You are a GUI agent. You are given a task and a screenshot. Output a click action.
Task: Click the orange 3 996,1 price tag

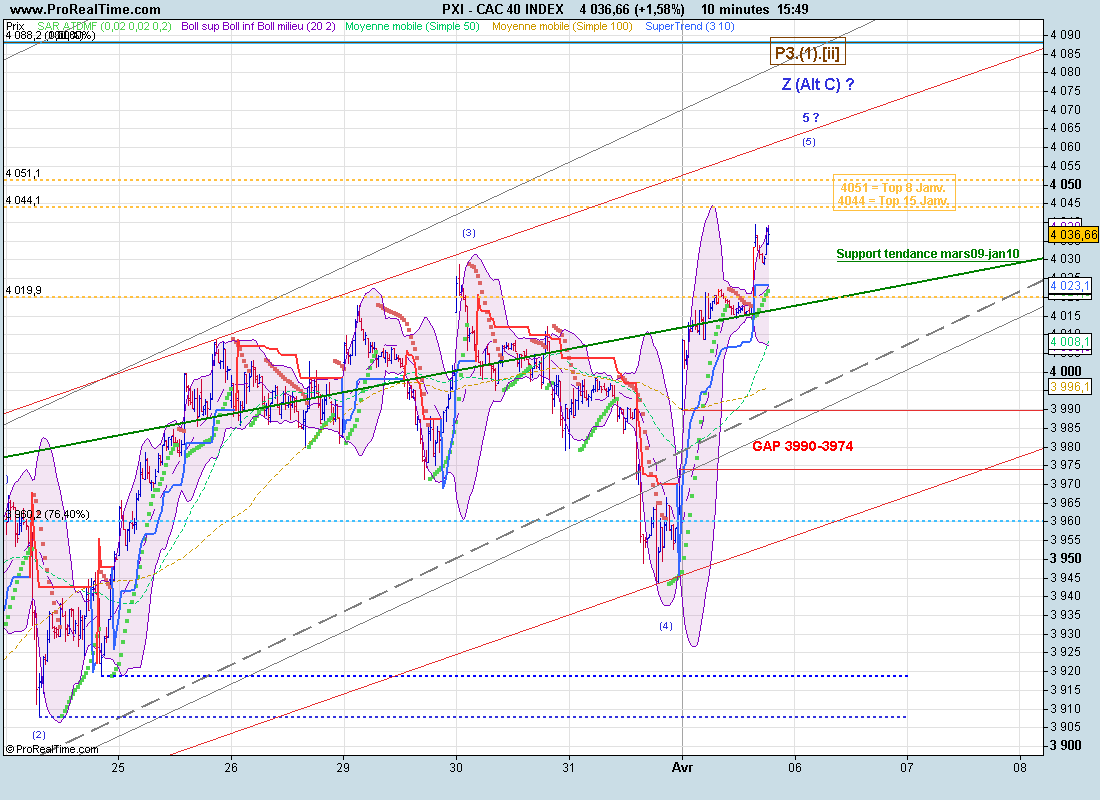[x=1070, y=387]
